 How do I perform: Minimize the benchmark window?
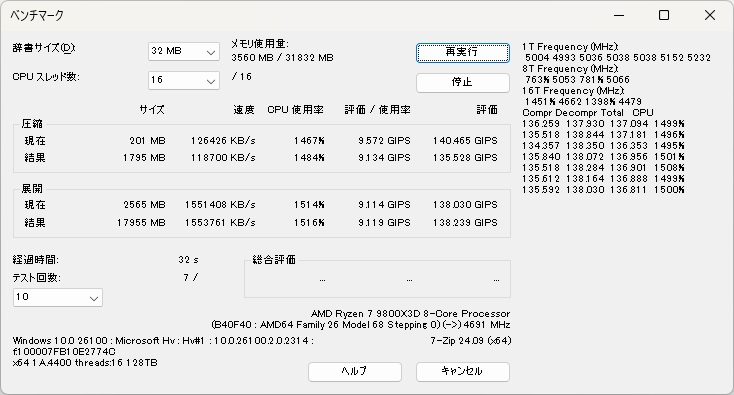(619, 15)
